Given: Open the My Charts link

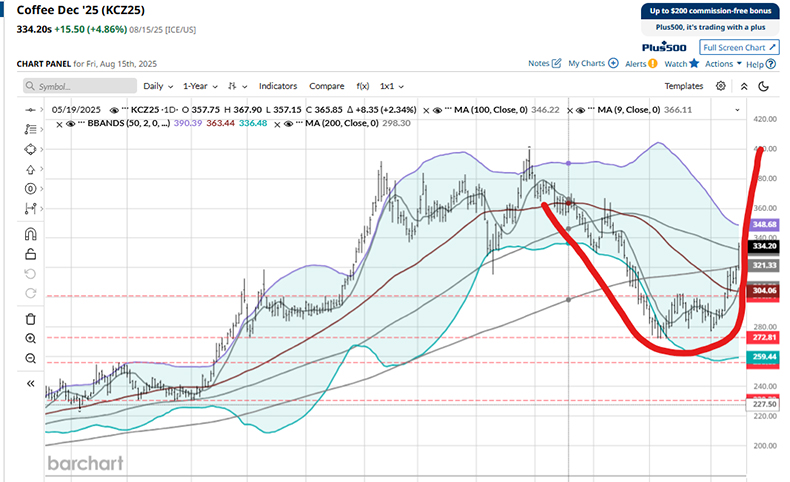Looking at the screenshot, I should [x=593, y=63].
